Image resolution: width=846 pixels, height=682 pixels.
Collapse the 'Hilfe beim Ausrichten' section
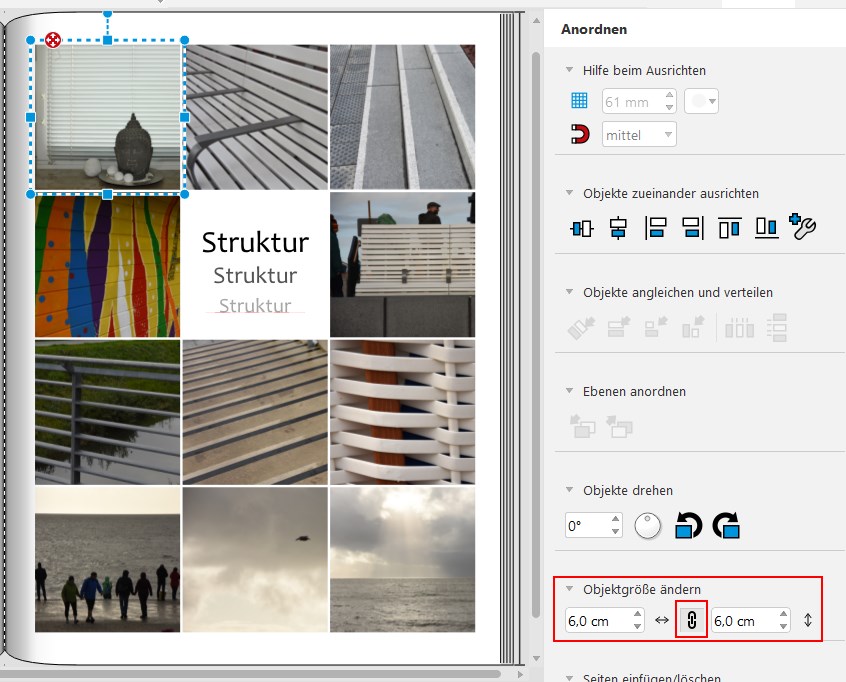(570, 70)
